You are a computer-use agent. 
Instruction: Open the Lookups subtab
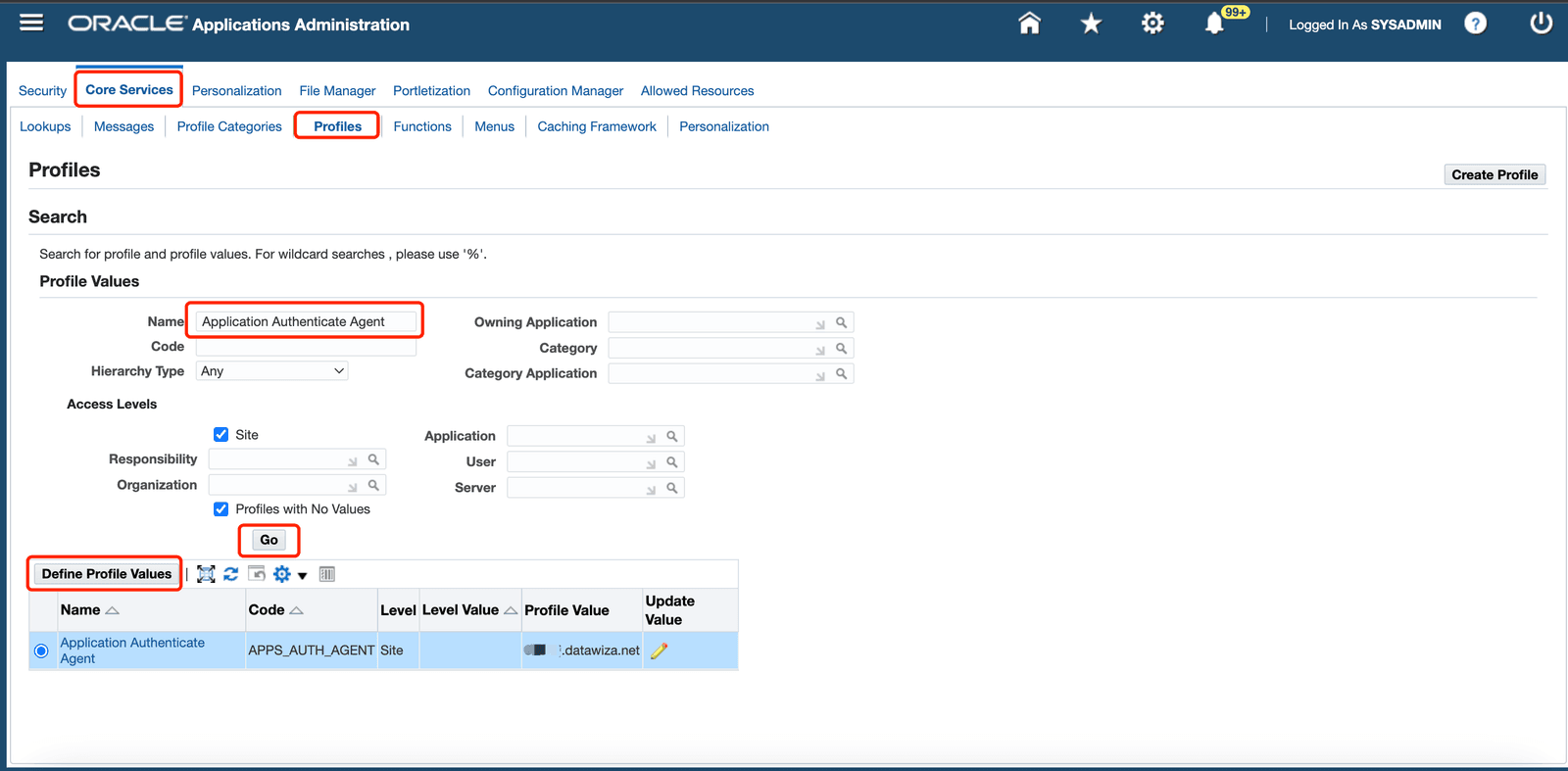coord(45,126)
